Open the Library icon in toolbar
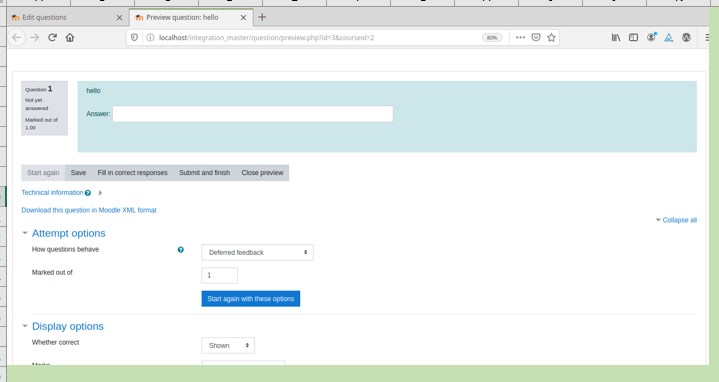 click(616, 38)
